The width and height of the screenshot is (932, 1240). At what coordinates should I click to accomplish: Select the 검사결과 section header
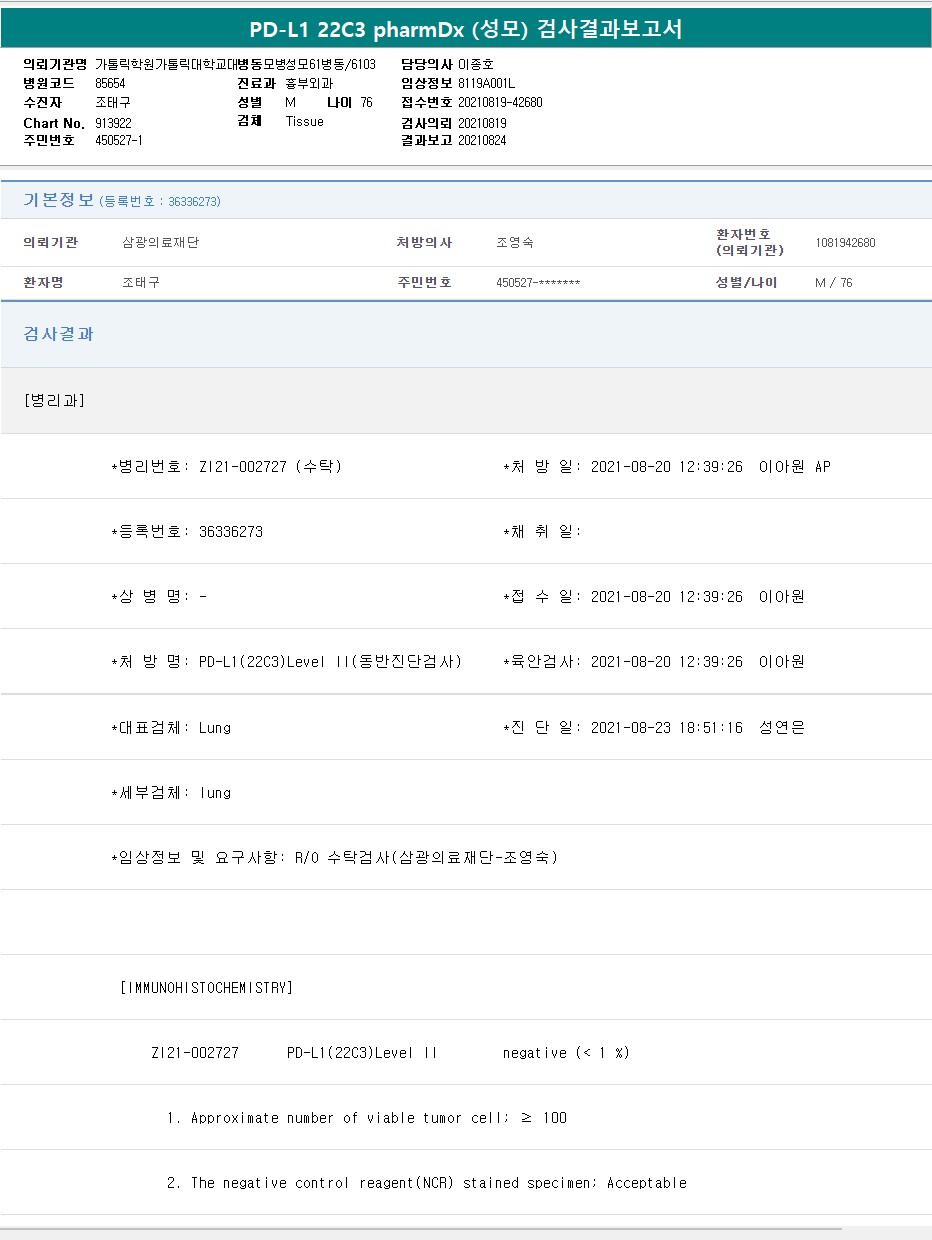click(x=58, y=334)
